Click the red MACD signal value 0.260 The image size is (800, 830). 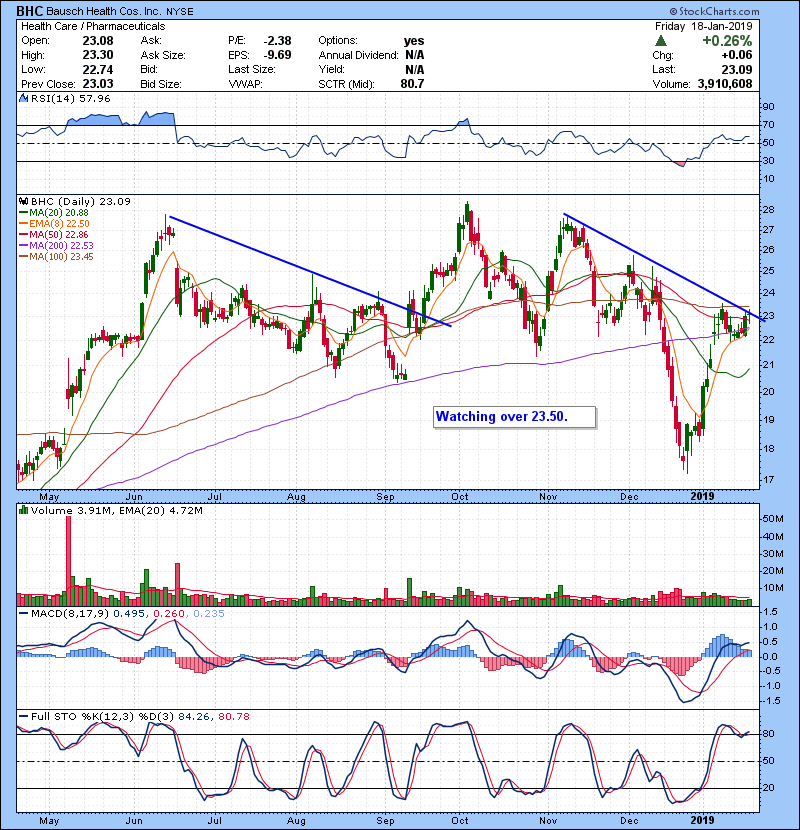(x=169, y=614)
